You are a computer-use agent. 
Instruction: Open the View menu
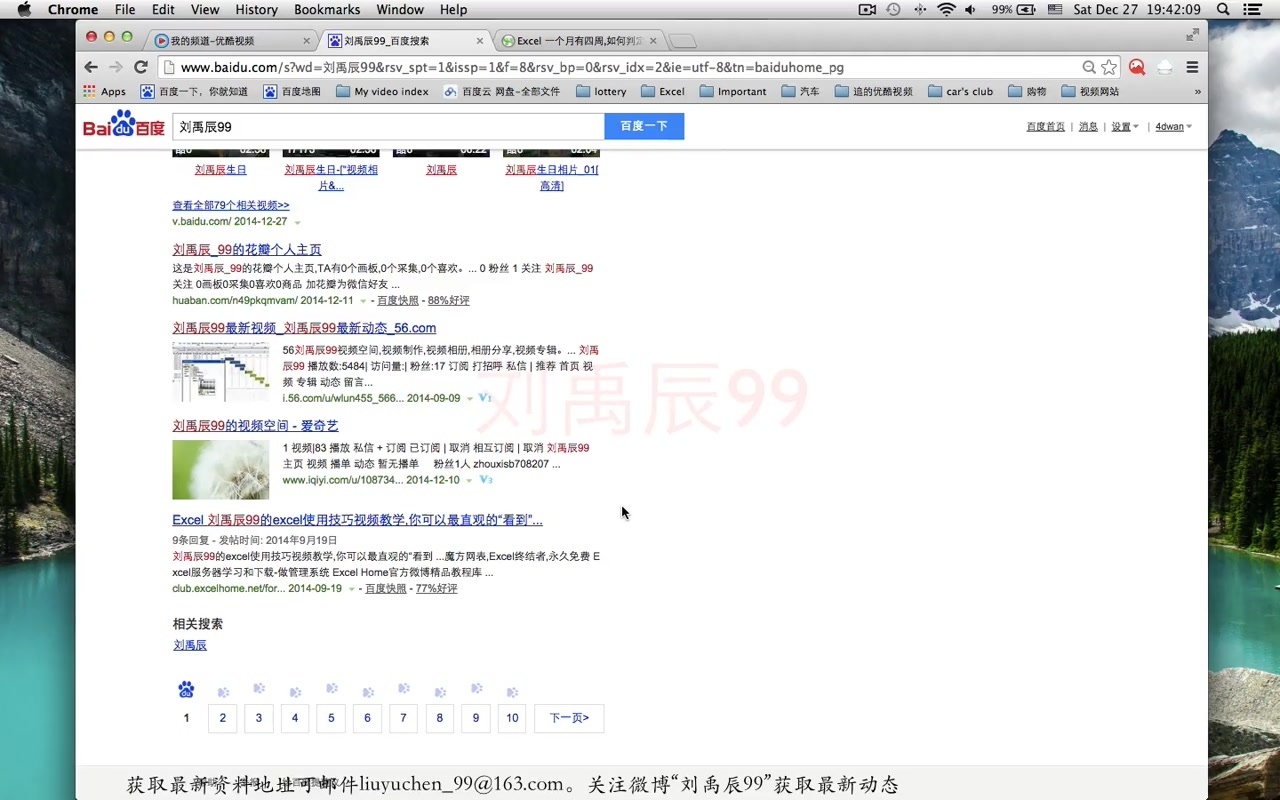(x=205, y=9)
